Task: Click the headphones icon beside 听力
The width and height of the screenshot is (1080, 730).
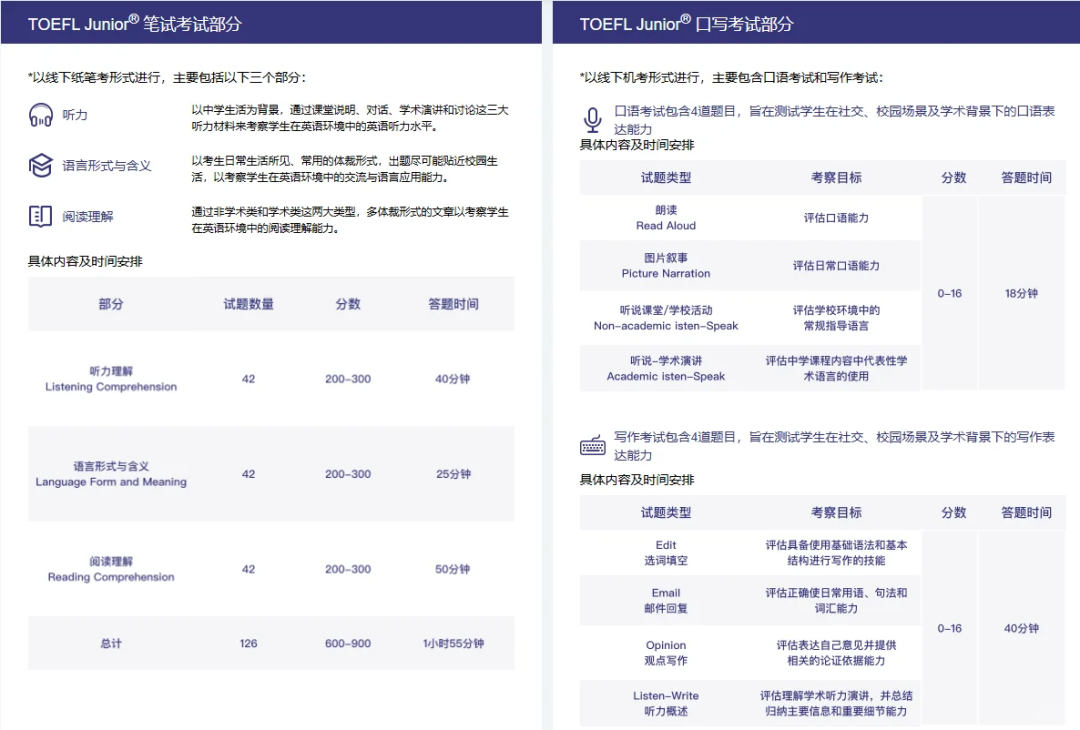Action: pyautogui.click(x=40, y=115)
